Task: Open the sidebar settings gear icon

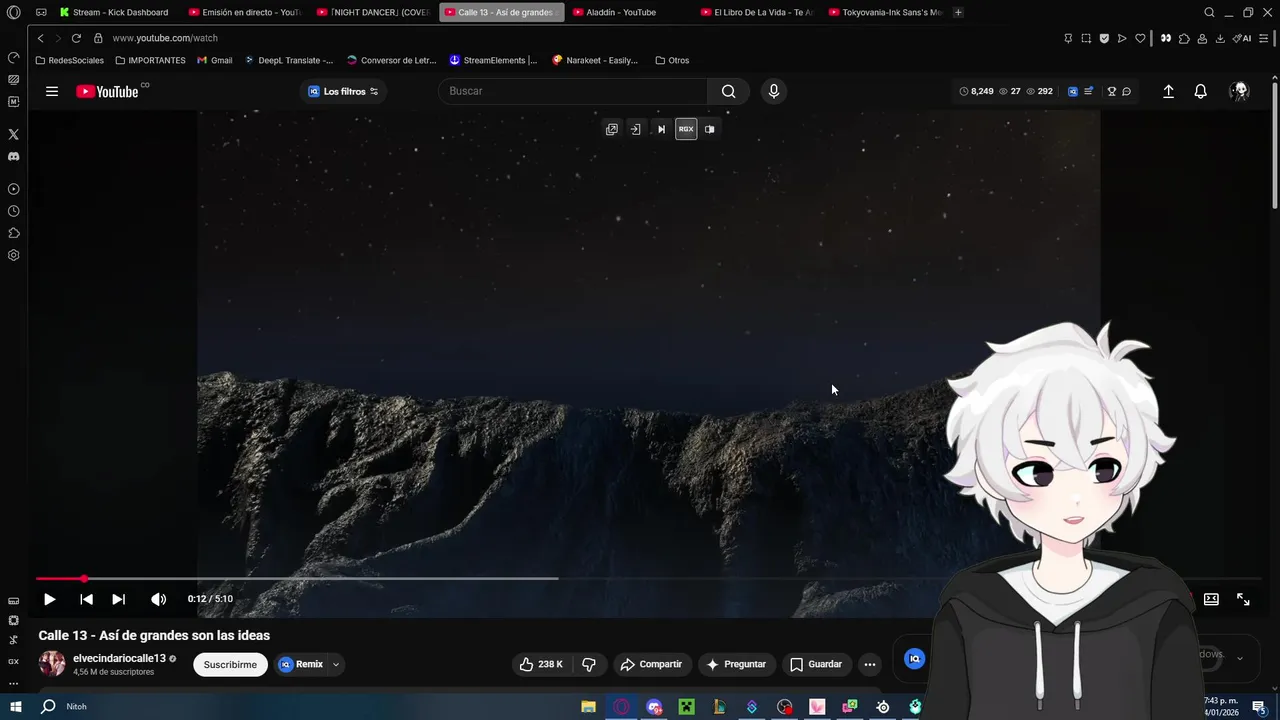Action: point(13,255)
